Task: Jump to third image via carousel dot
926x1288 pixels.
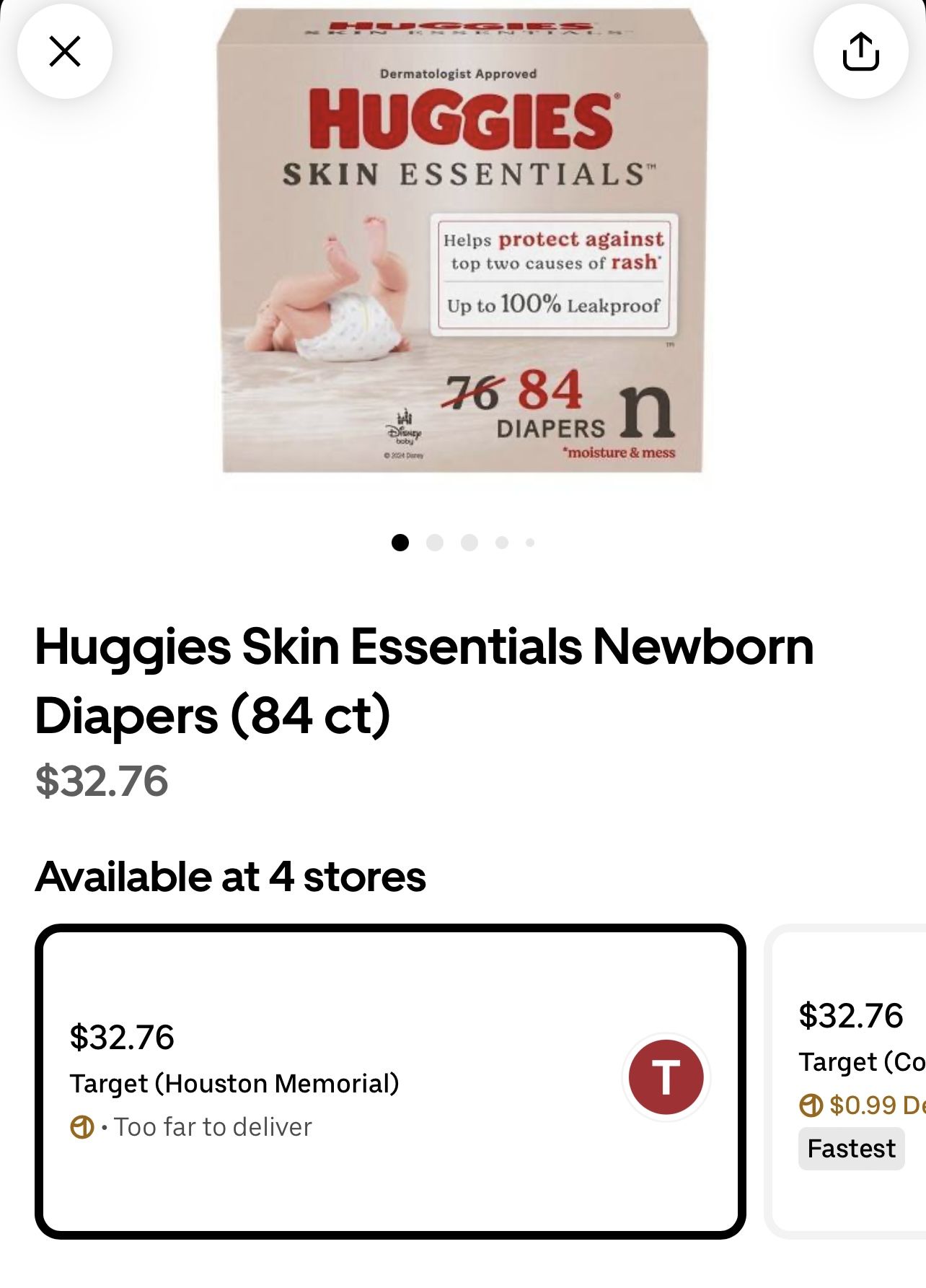Action: click(469, 543)
